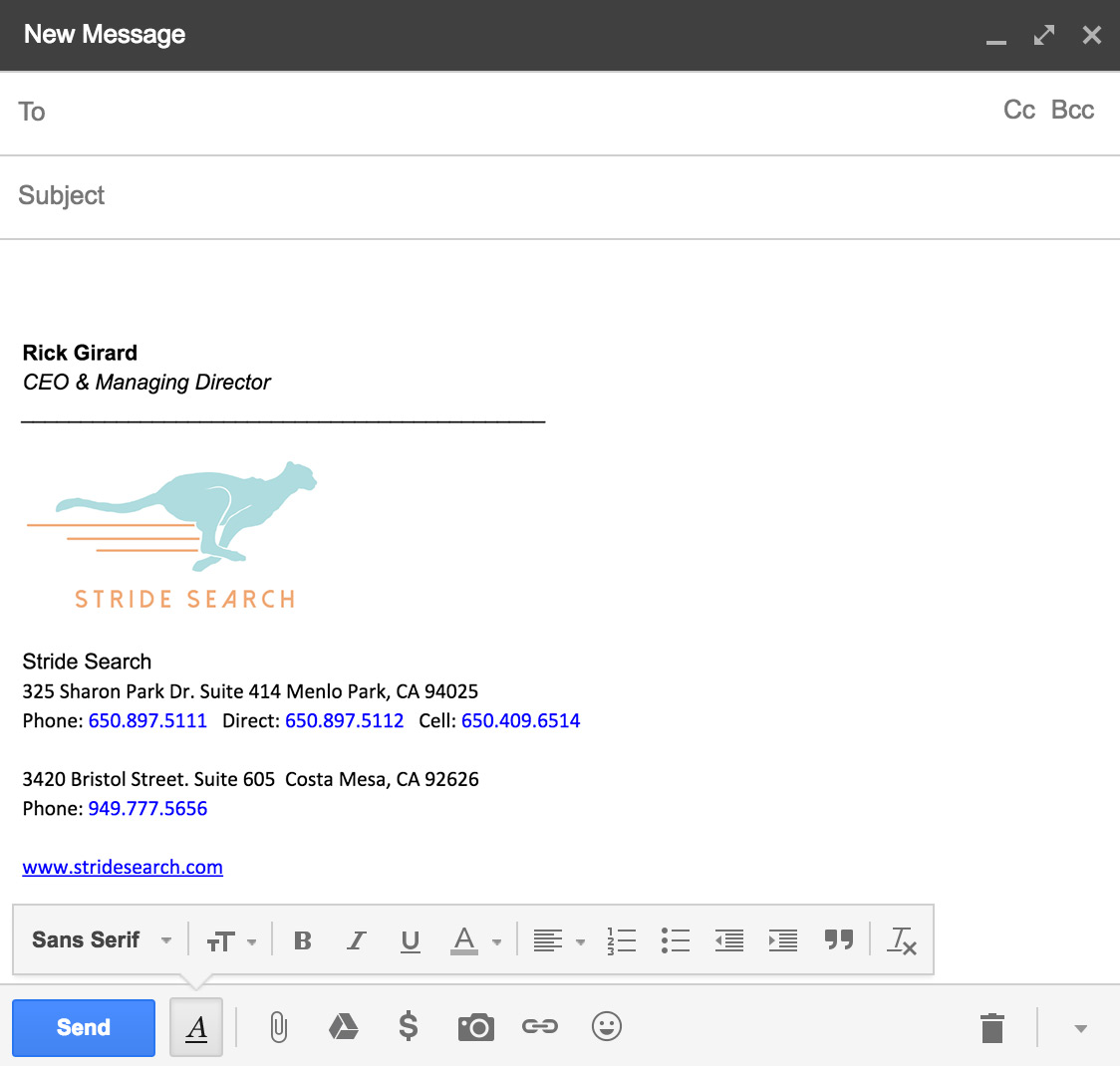Click direct number 650.897.5112
This screenshot has height=1066, width=1120.
click(345, 720)
